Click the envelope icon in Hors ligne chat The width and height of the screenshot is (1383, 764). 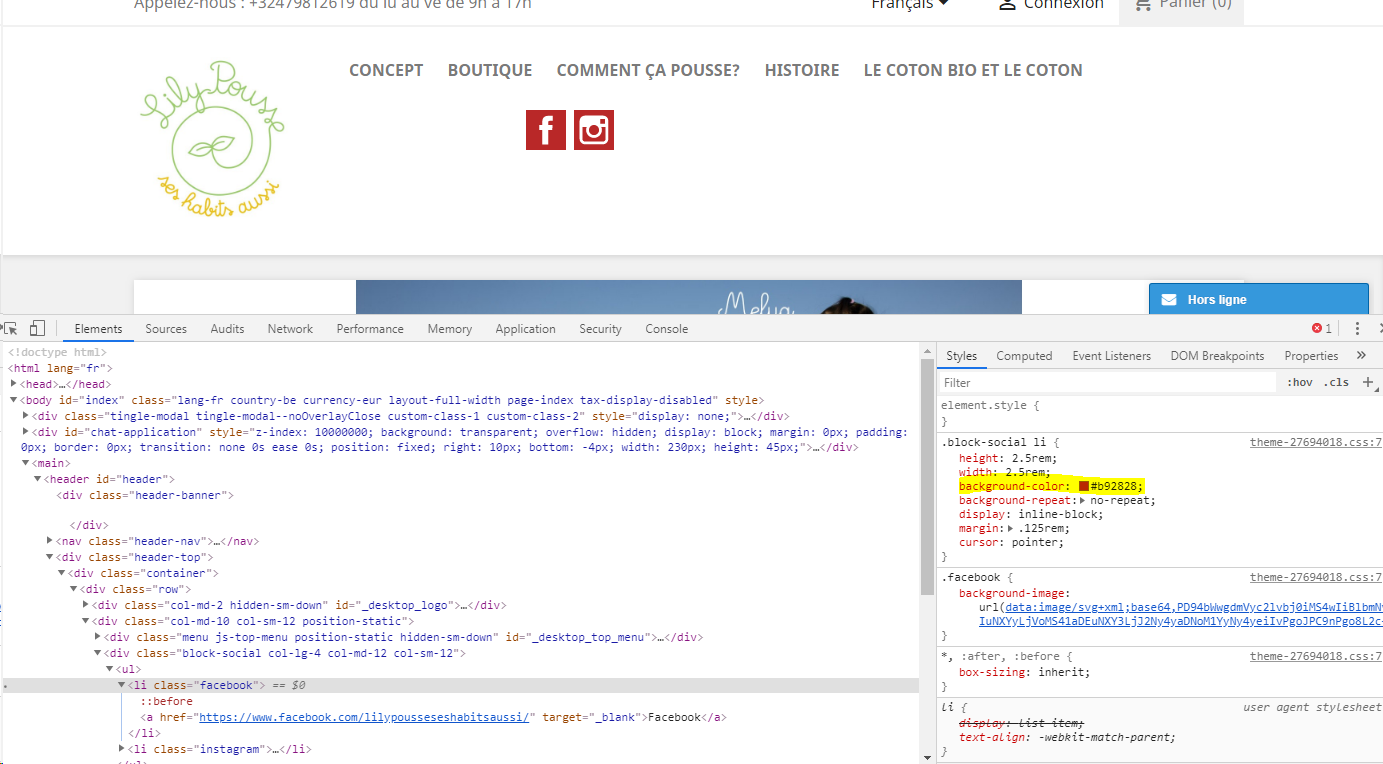[1168, 299]
